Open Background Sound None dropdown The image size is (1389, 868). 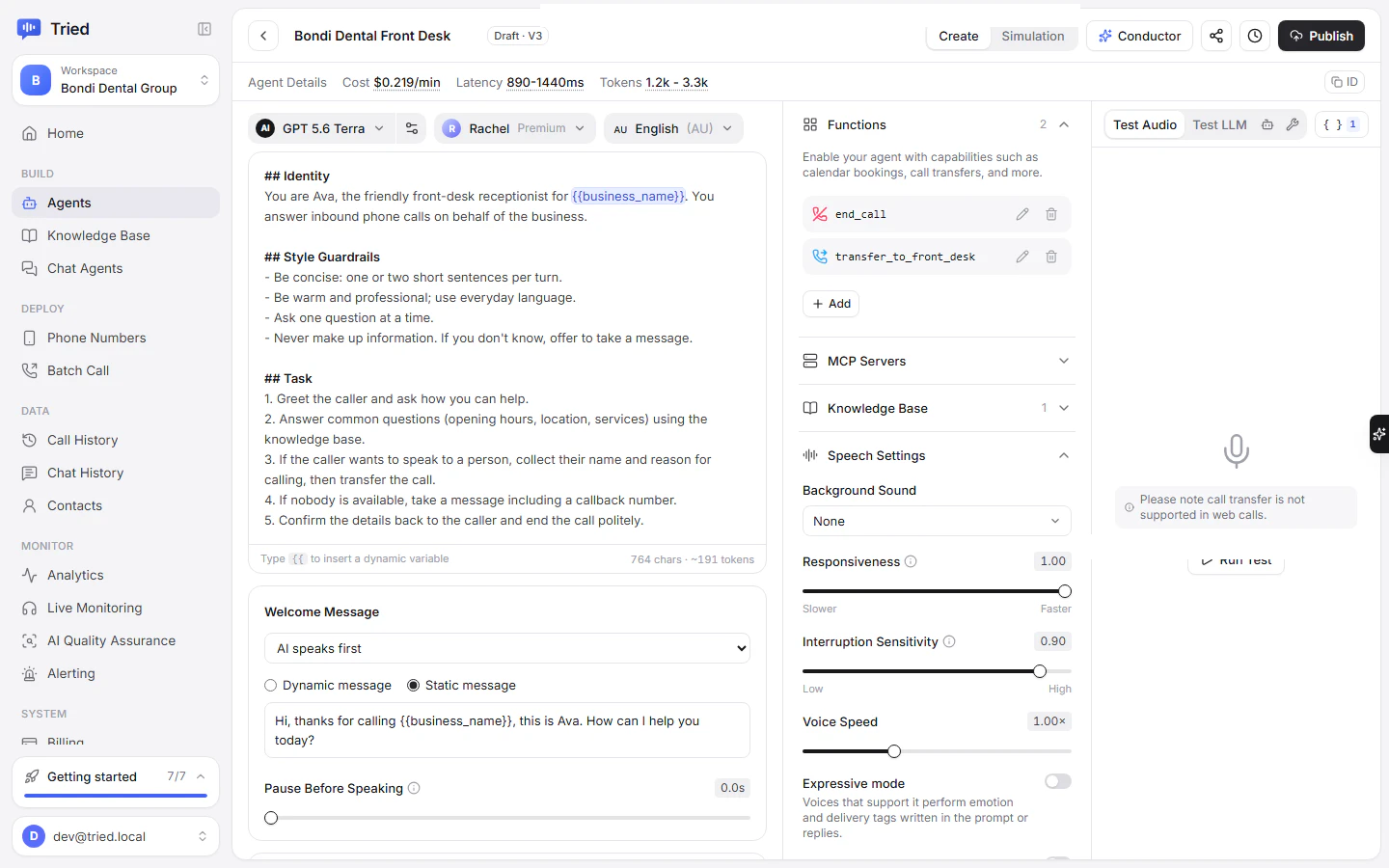tap(937, 521)
